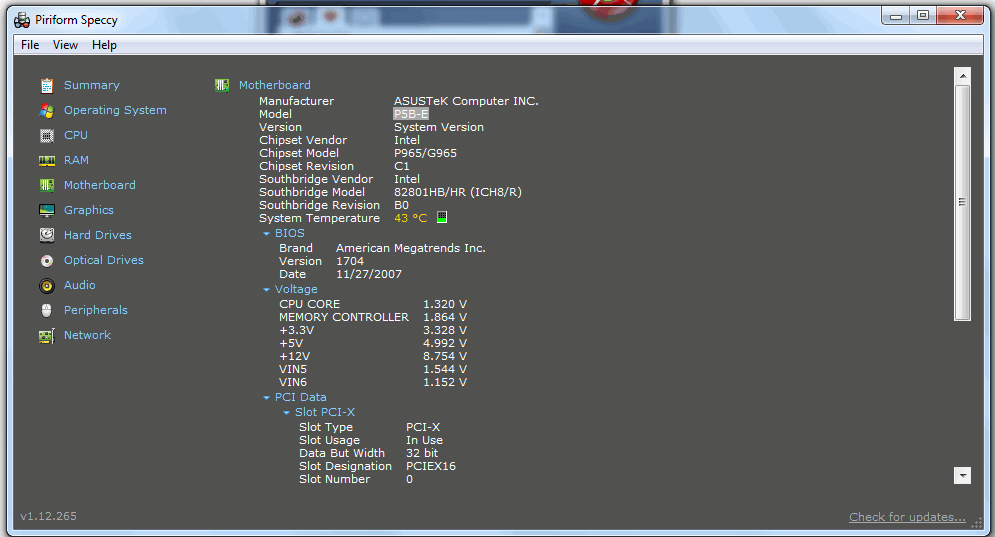
Task: Click the CPU CORE 1.320 V value
Action: (x=445, y=304)
